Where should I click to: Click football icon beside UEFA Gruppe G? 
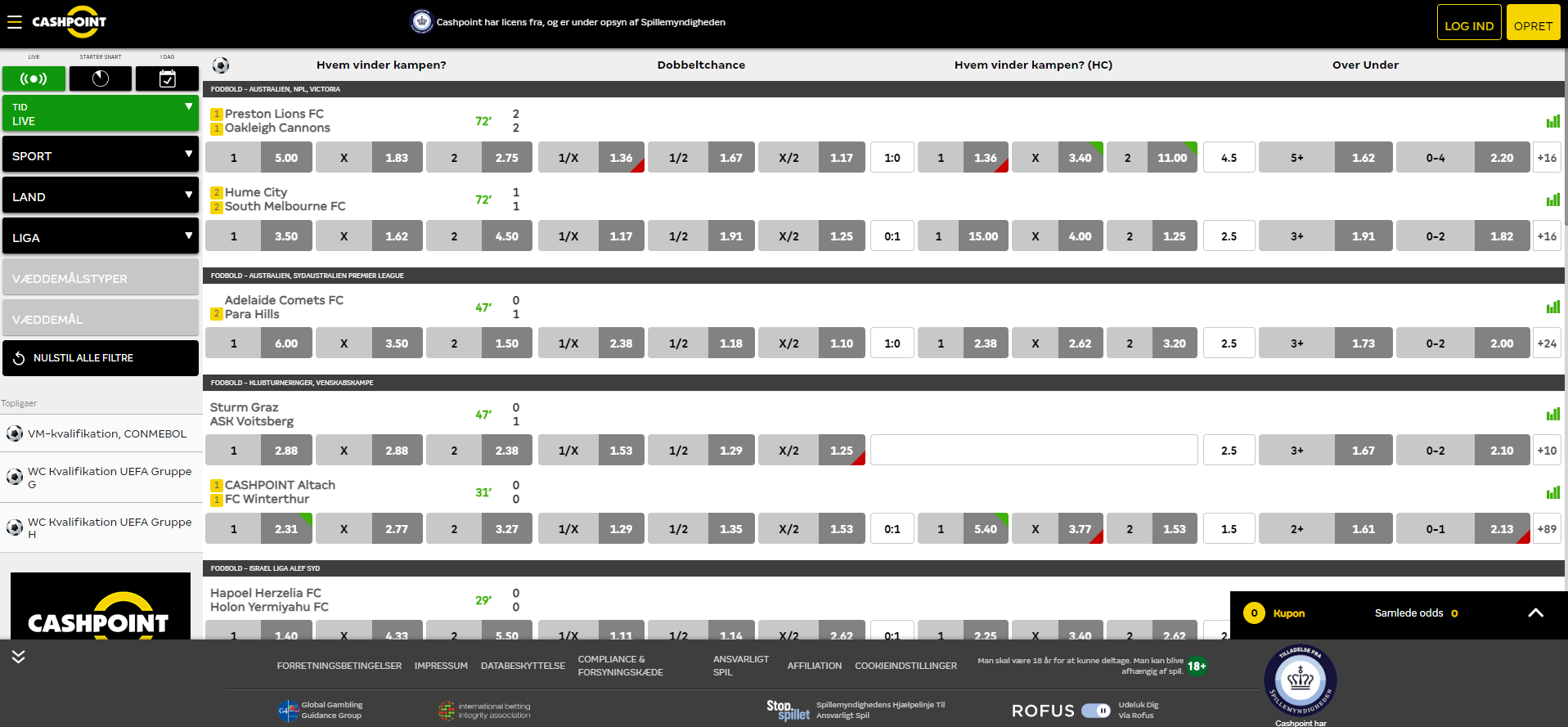tap(15, 477)
